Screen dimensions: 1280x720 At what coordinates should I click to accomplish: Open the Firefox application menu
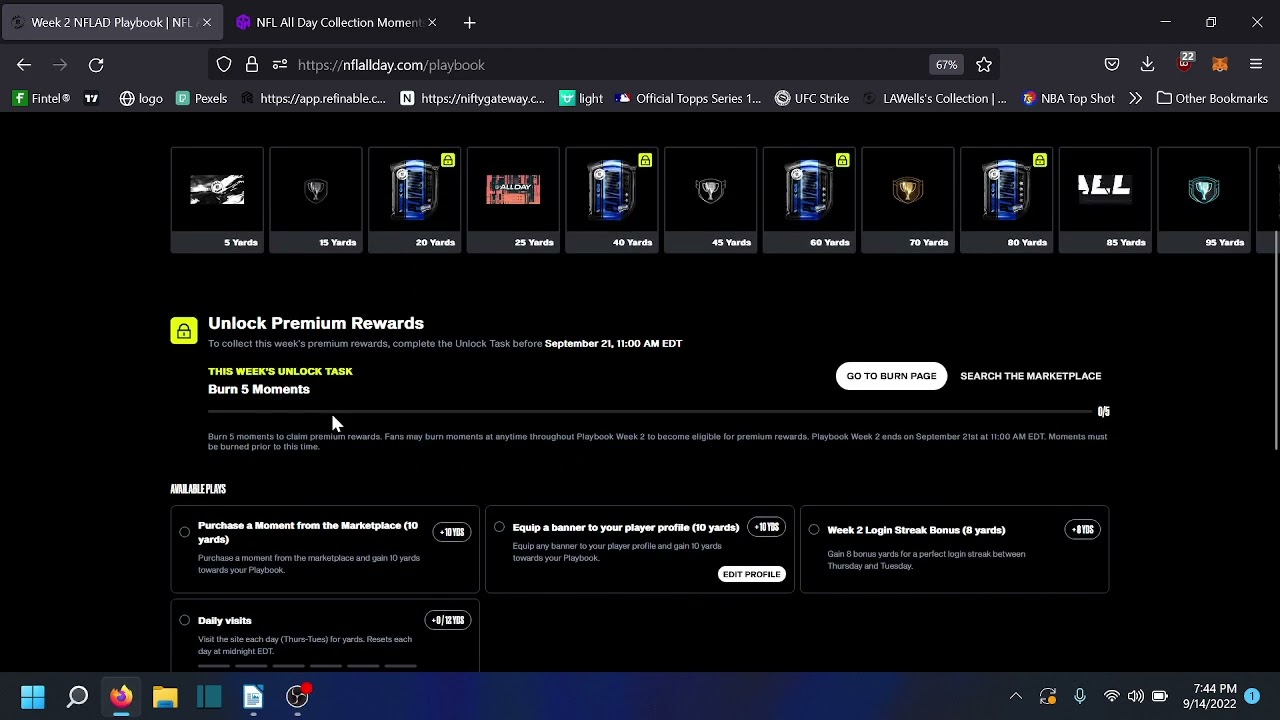[1256, 65]
